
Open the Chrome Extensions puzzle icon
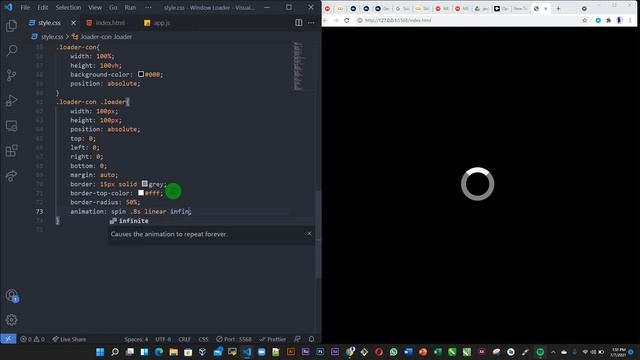point(608,20)
